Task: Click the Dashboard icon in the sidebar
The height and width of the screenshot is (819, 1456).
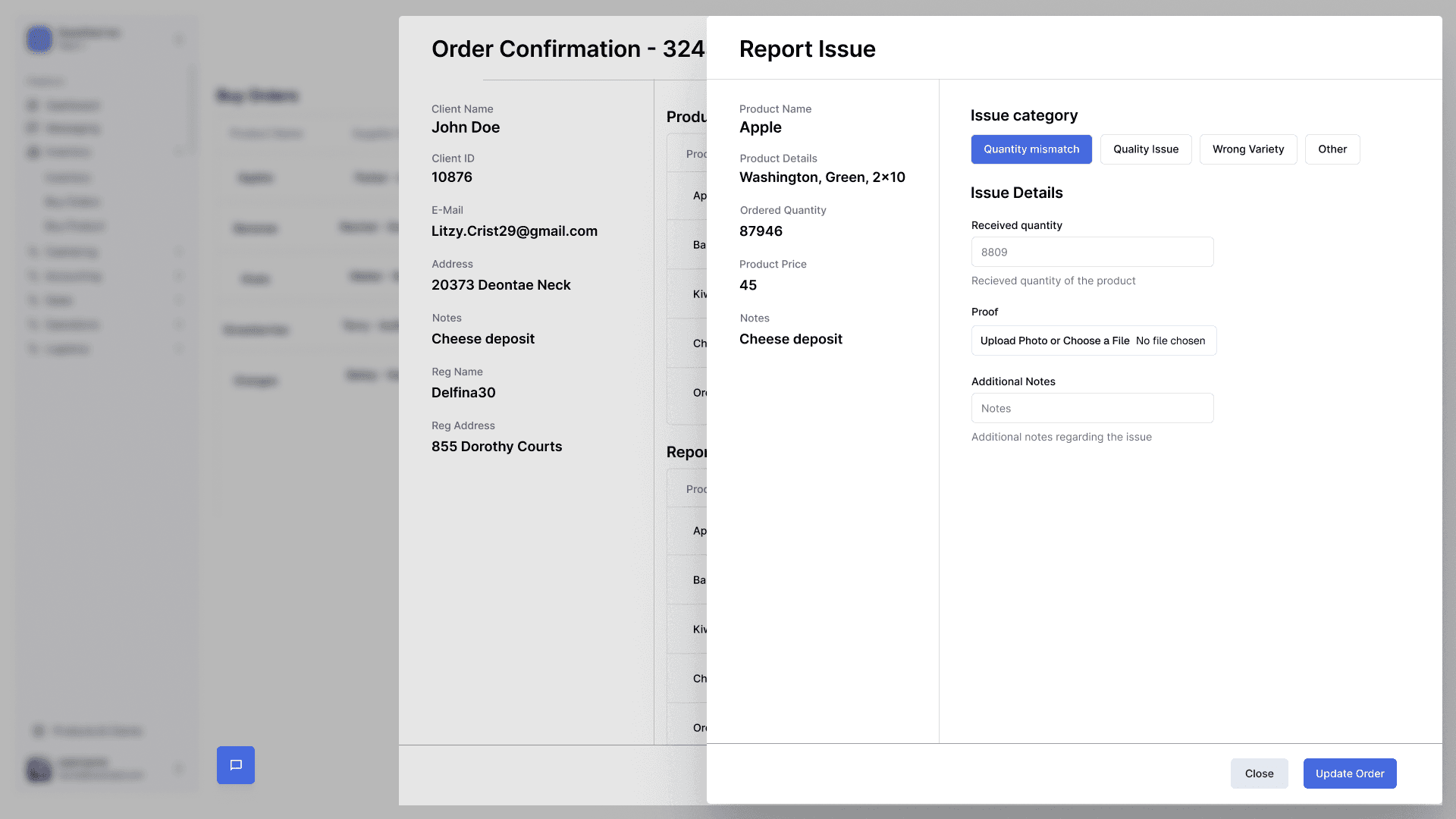Action: pyautogui.click(x=33, y=105)
